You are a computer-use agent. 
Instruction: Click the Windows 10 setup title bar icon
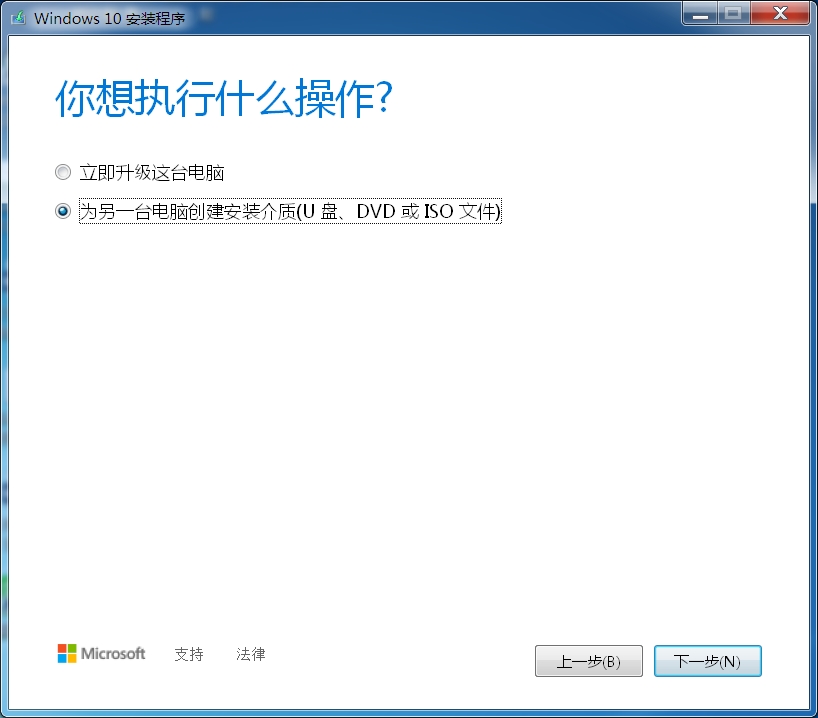[x=19, y=18]
